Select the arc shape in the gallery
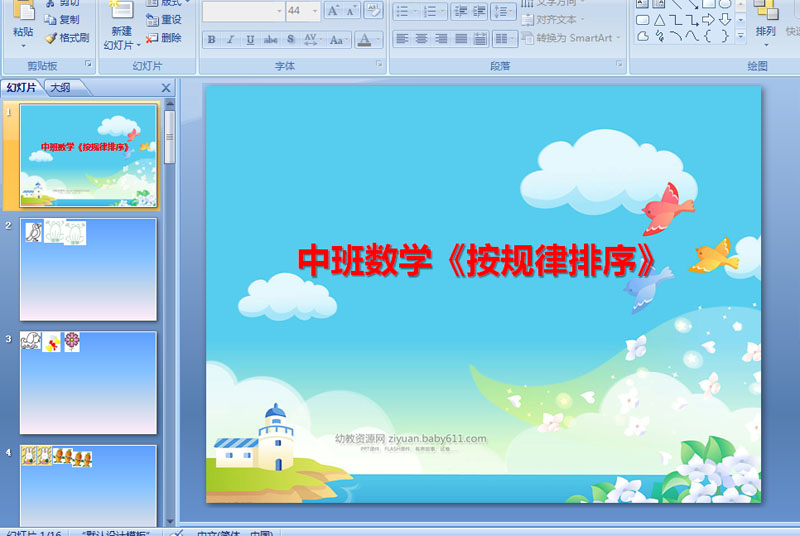The image size is (800, 536). (x=676, y=37)
